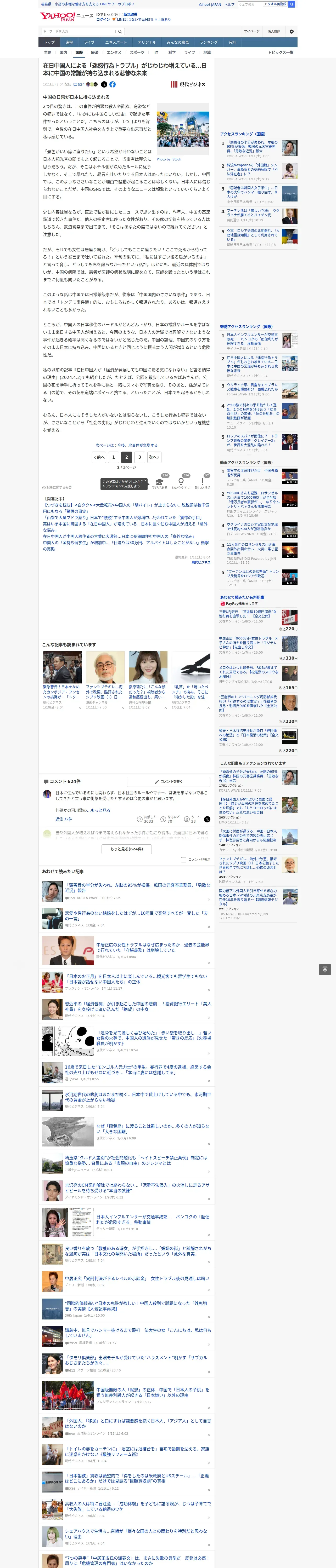Go to page 1 of the article
The image size is (336, 1568).
[113, 457]
